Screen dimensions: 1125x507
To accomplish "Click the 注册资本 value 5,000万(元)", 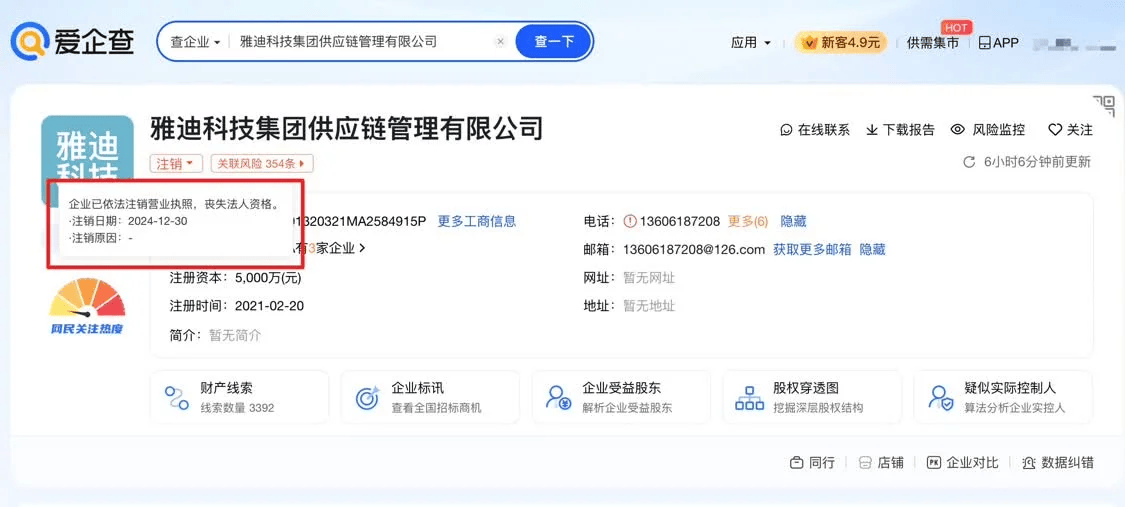I will (268, 278).
